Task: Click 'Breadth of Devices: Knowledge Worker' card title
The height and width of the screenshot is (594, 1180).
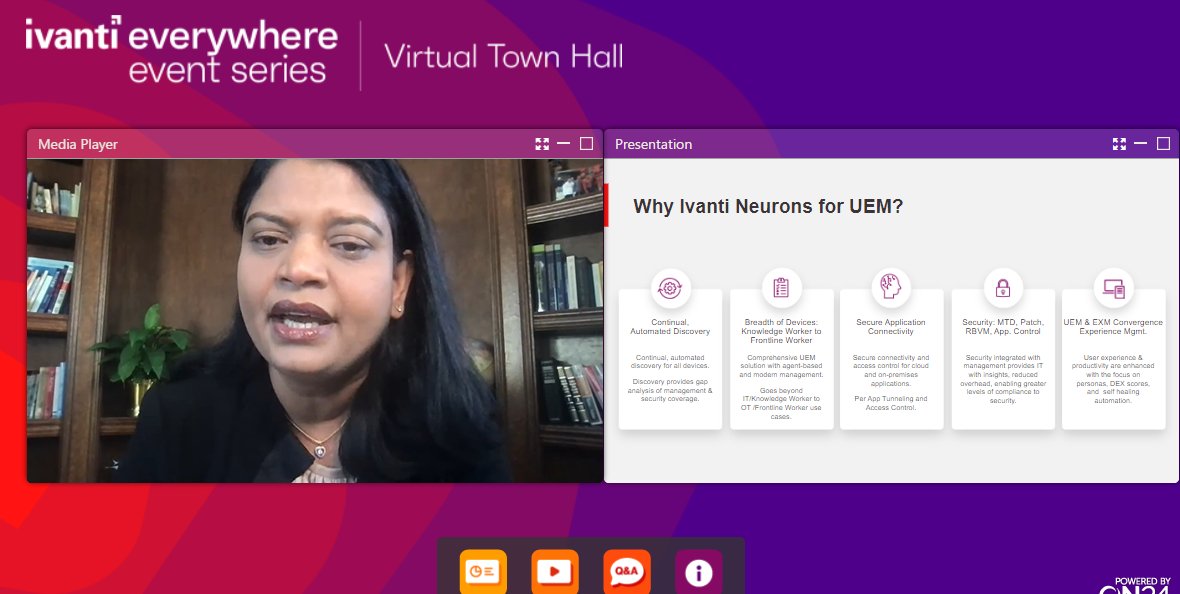Action: [781, 331]
